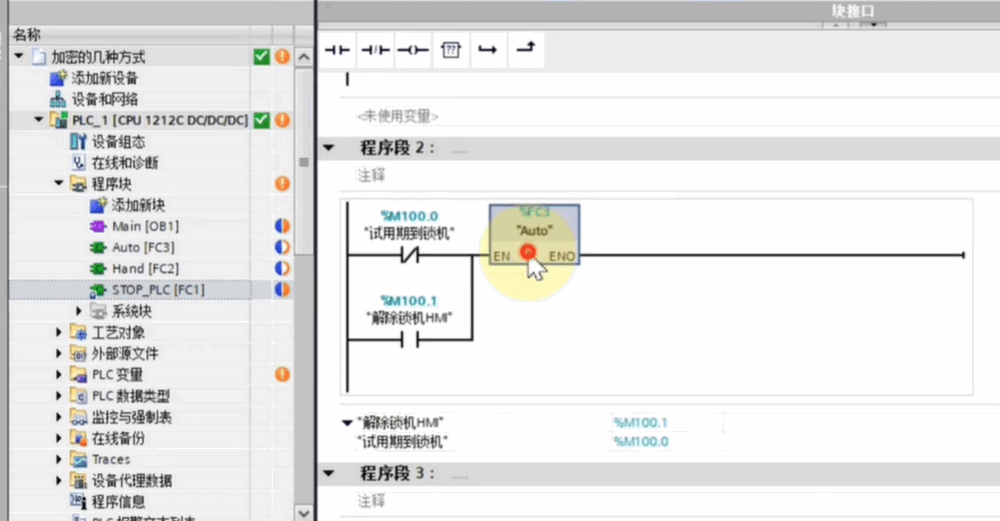The height and width of the screenshot is (521, 1000).
Task: Insert an empty box instruction
Action: click(450, 51)
